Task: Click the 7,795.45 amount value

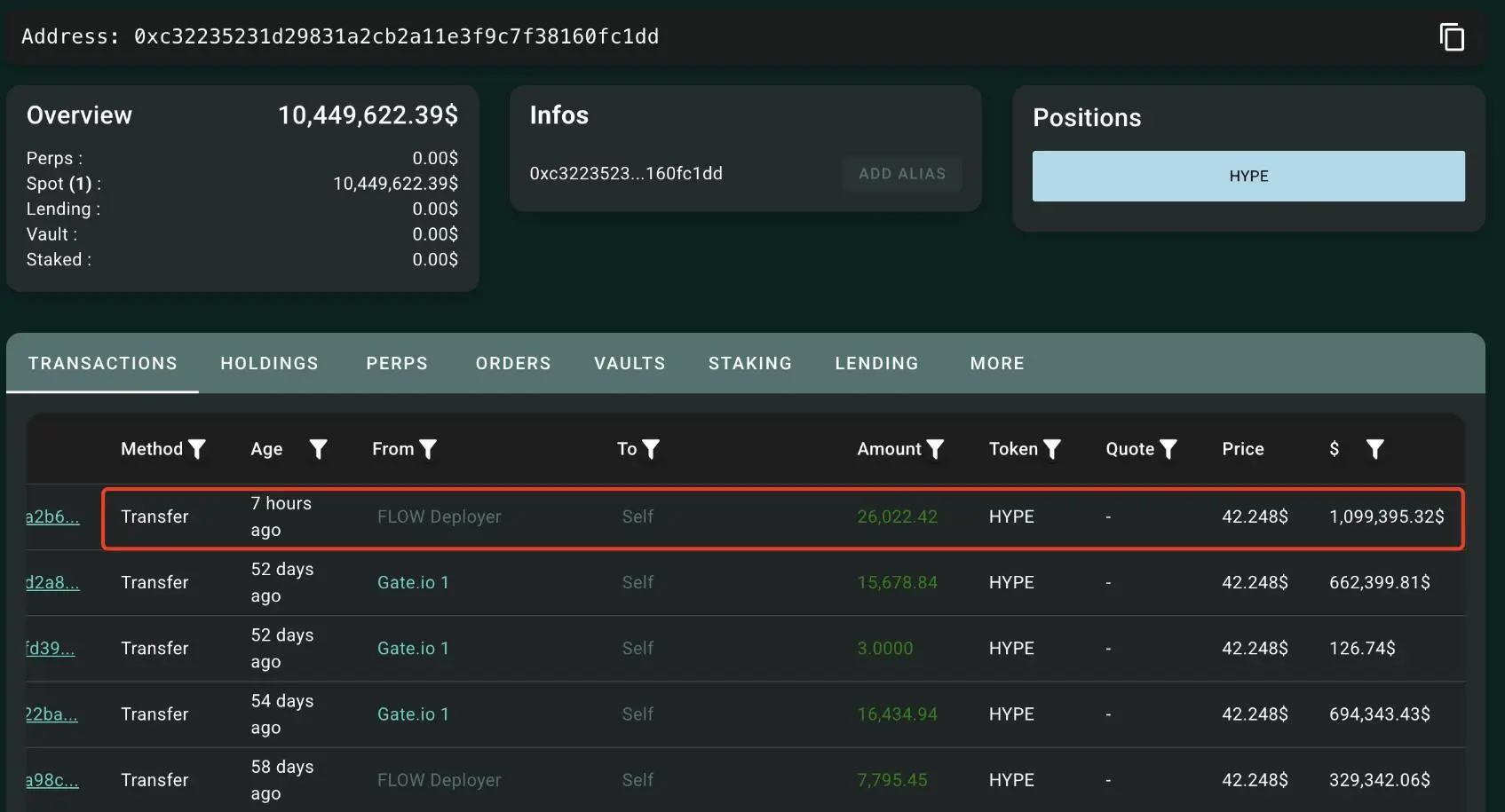Action: pyautogui.click(x=892, y=780)
